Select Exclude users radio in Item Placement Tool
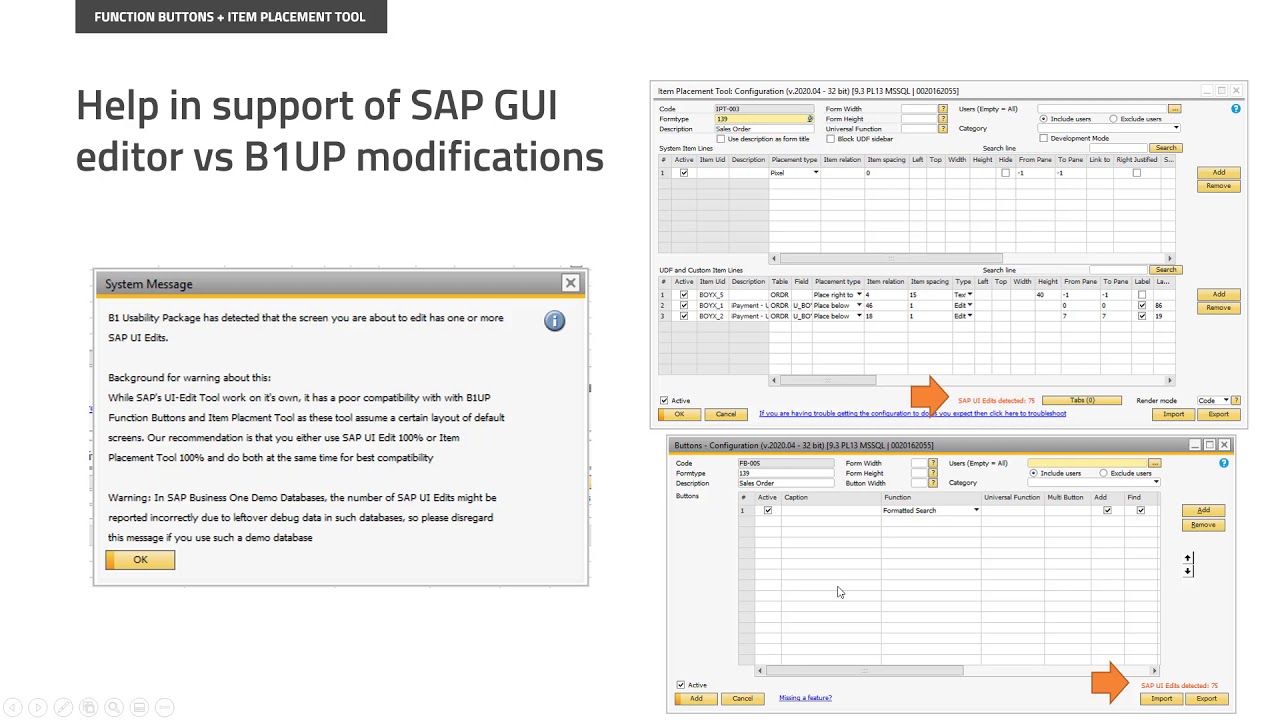The width and height of the screenshot is (1280, 720). click(1113, 118)
